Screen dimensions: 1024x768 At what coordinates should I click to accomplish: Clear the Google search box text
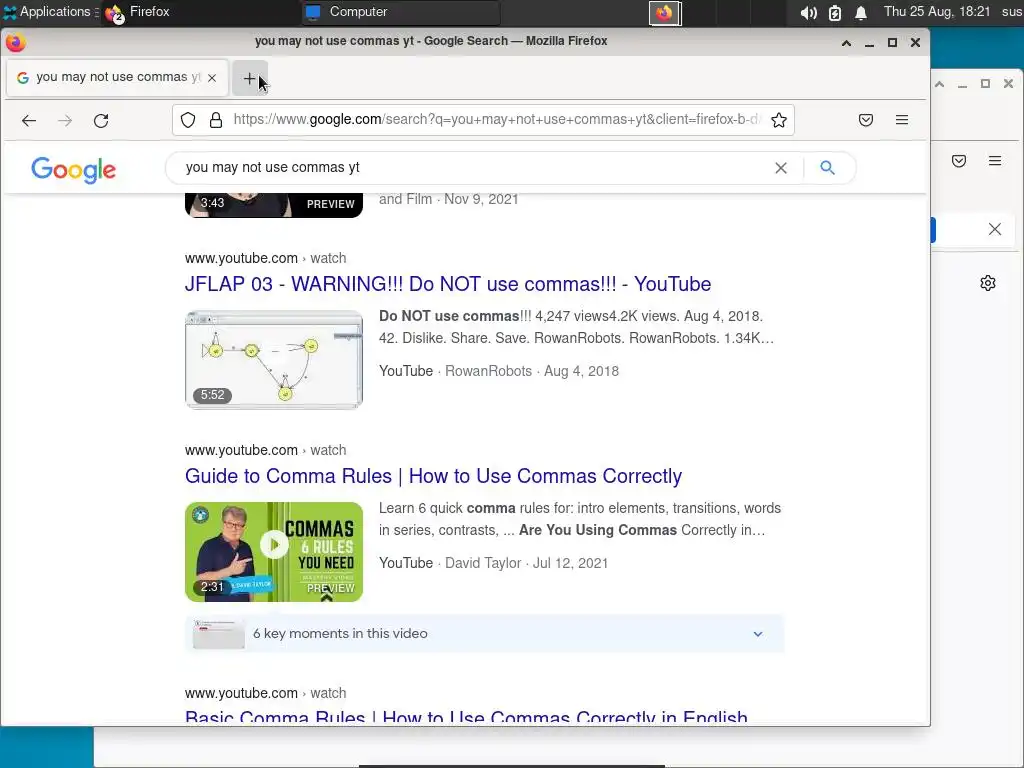[780, 168]
